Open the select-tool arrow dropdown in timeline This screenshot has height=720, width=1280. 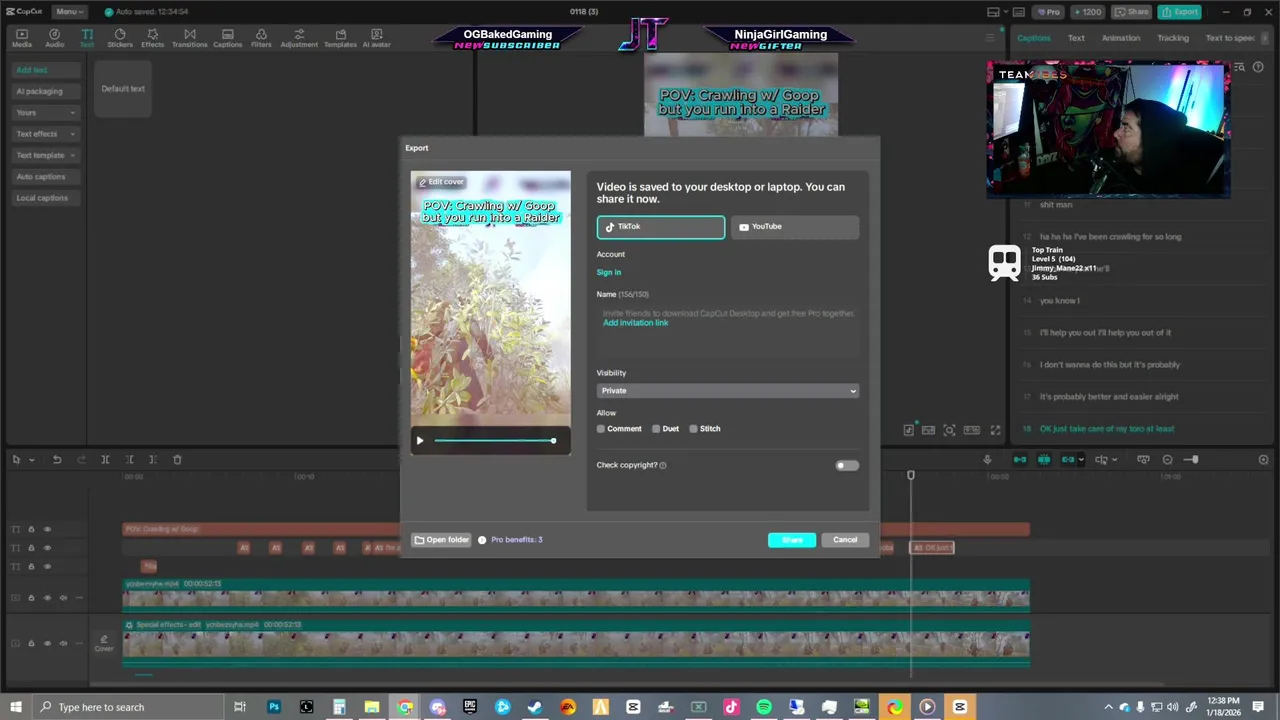point(32,460)
